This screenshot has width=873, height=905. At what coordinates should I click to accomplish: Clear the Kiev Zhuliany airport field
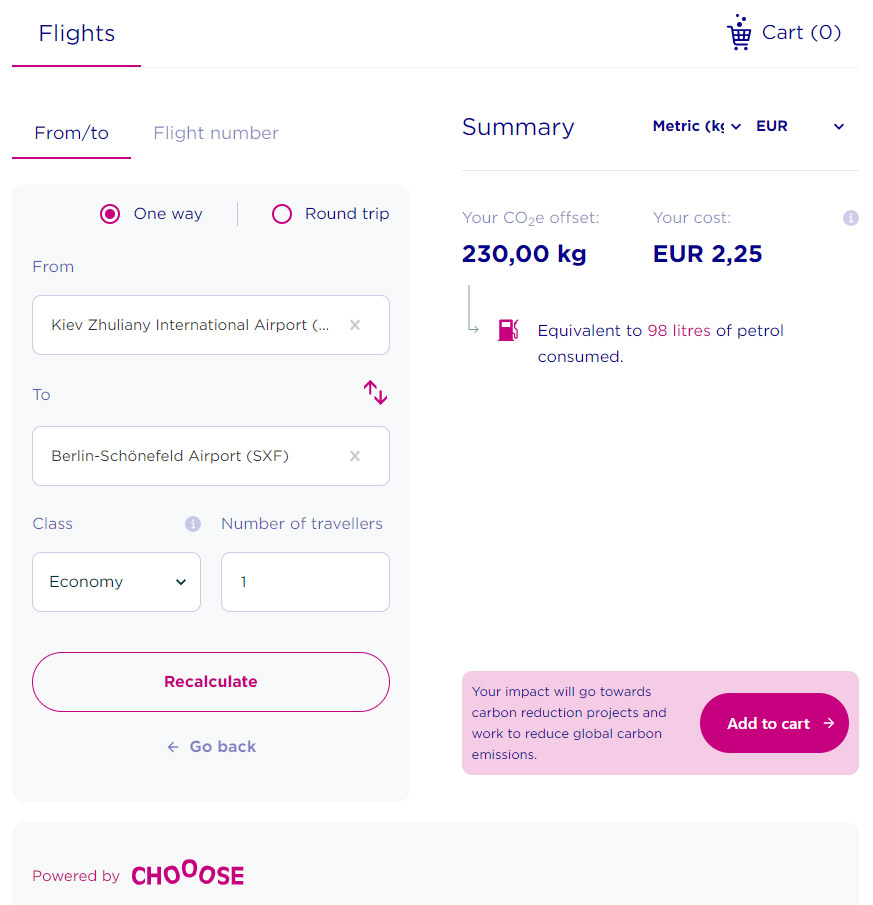pyautogui.click(x=355, y=325)
